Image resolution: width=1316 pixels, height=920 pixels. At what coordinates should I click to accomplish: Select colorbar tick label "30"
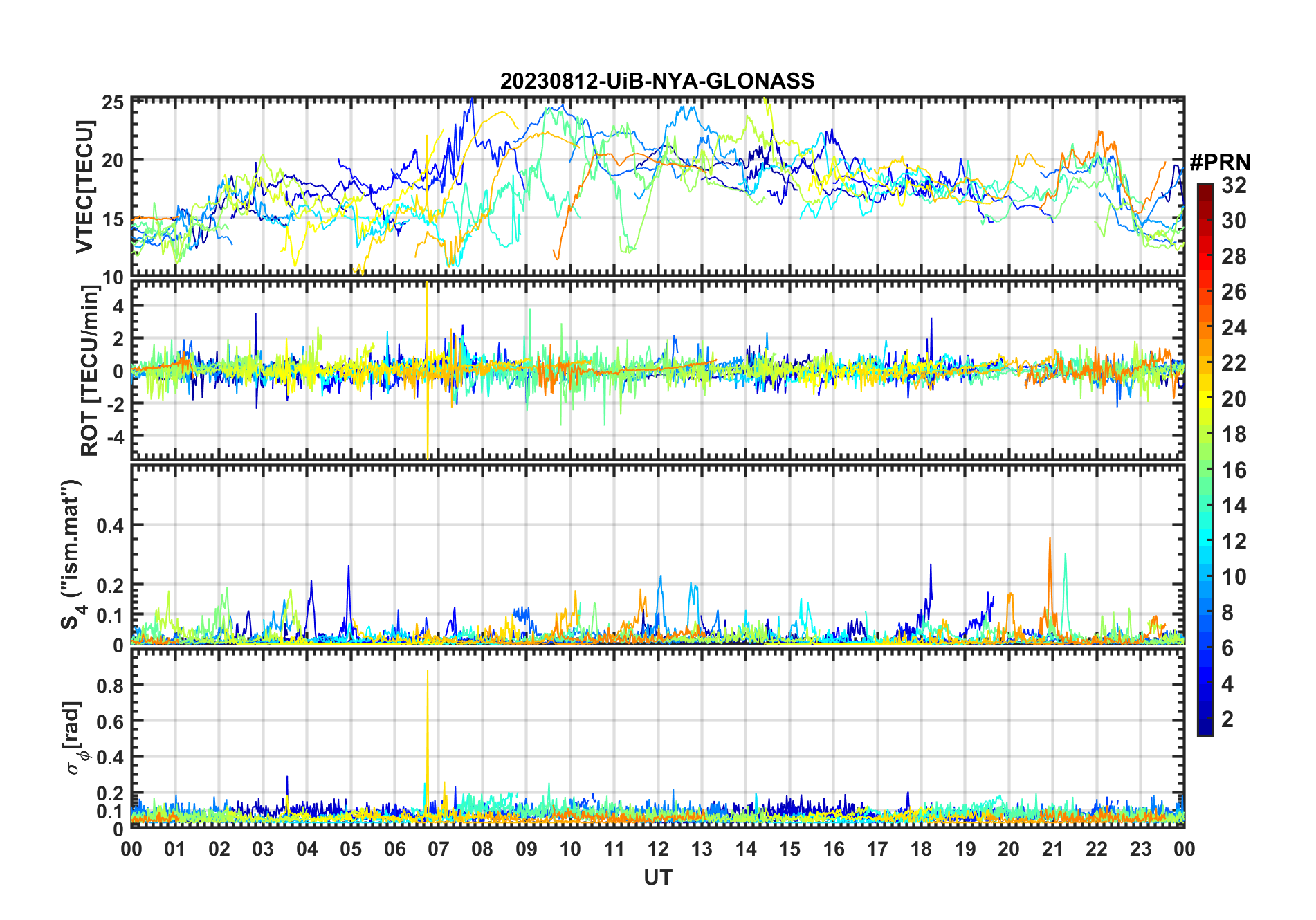(x=1234, y=221)
